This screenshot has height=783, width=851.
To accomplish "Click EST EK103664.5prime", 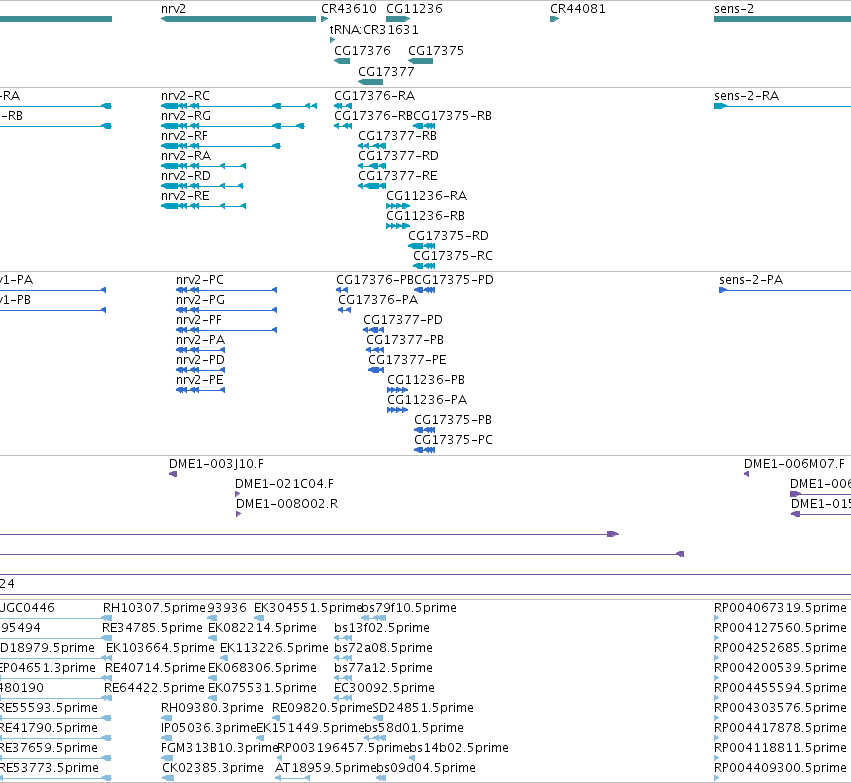I will pos(160,648).
